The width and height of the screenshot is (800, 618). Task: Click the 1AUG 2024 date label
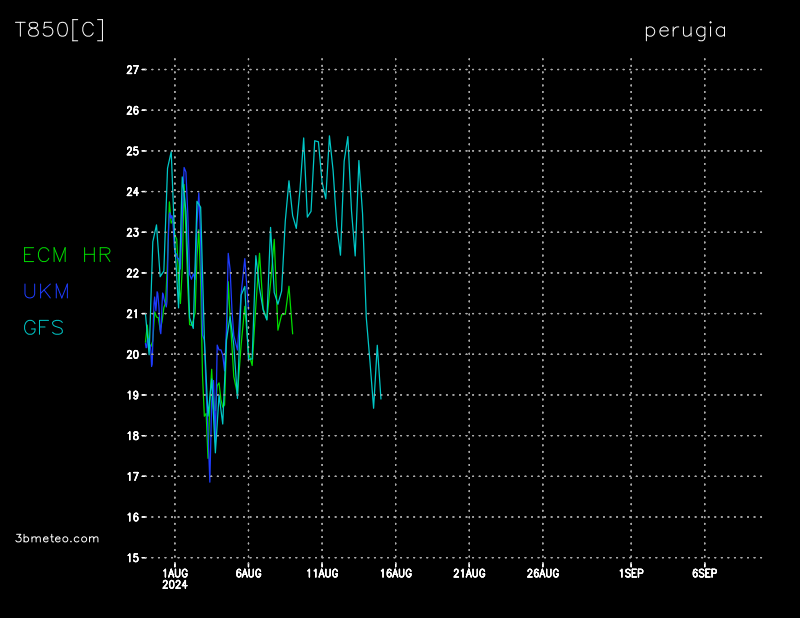(175, 578)
